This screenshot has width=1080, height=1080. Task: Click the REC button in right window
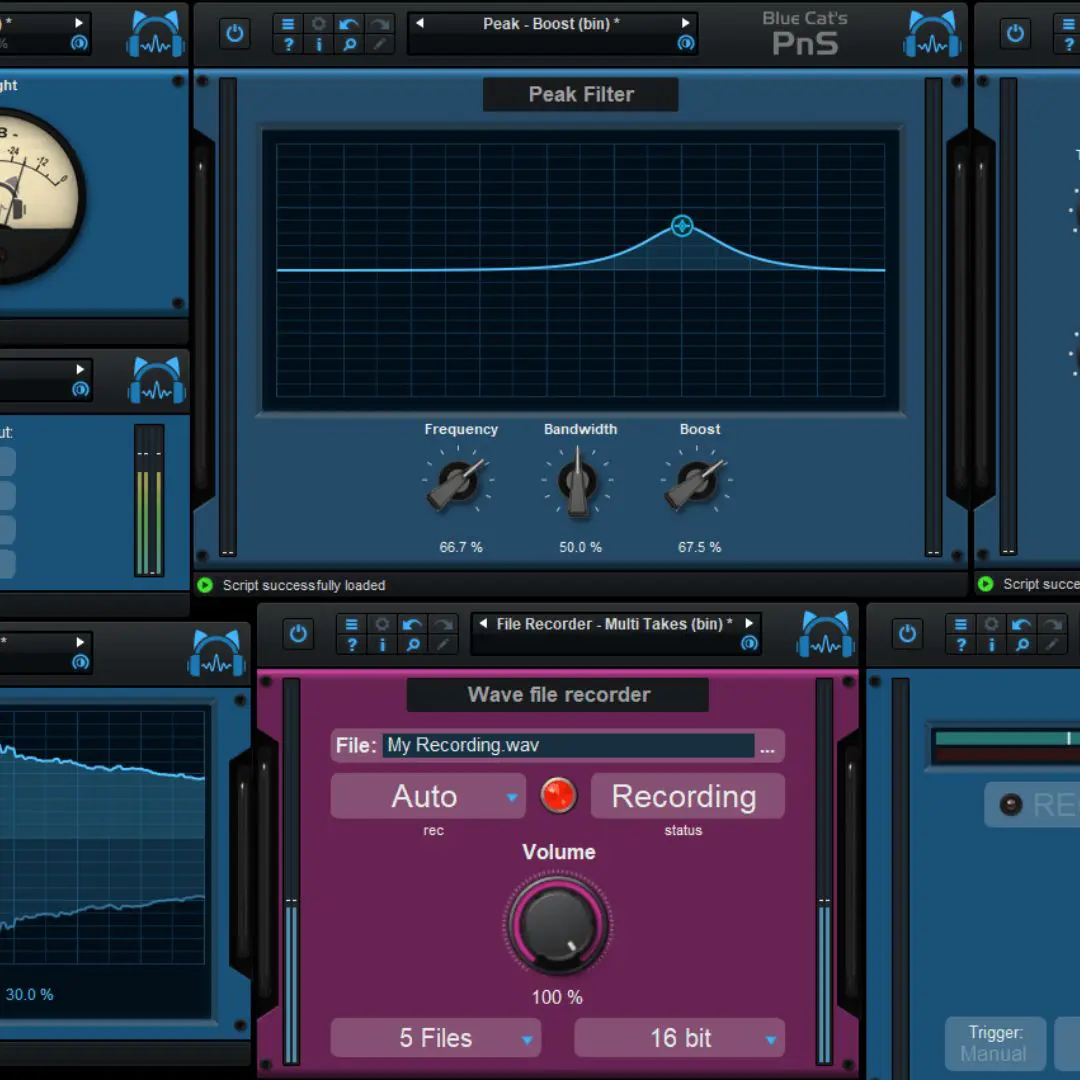pyautogui.click(x=1032, y=804)
